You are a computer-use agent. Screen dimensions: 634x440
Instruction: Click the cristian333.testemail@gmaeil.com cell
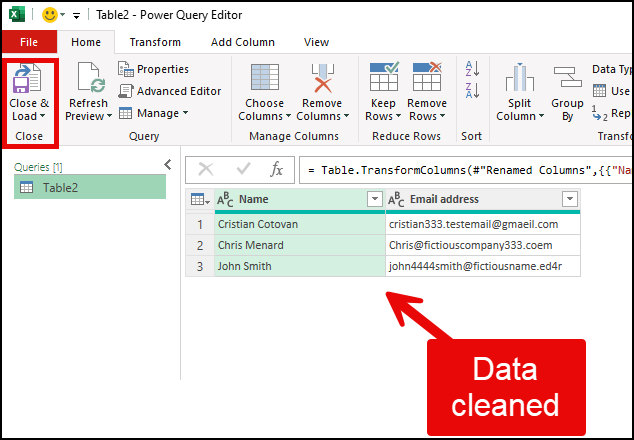click(x=483, y=224)
